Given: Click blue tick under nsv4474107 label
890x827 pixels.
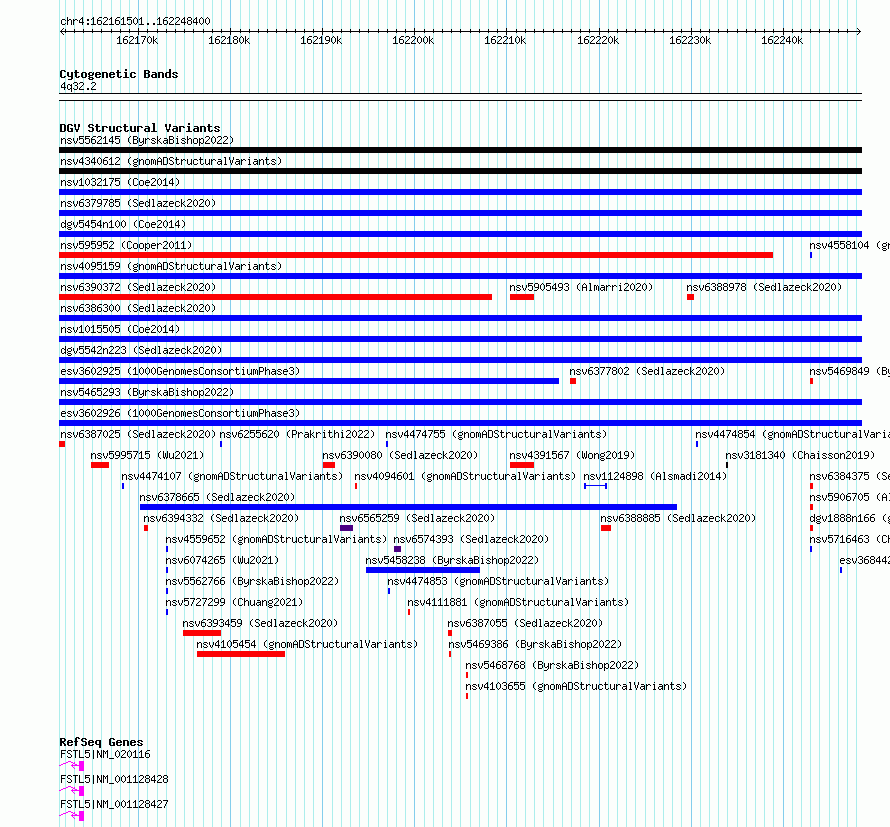Looking at the screenshot, I should (x=123, y=486).
